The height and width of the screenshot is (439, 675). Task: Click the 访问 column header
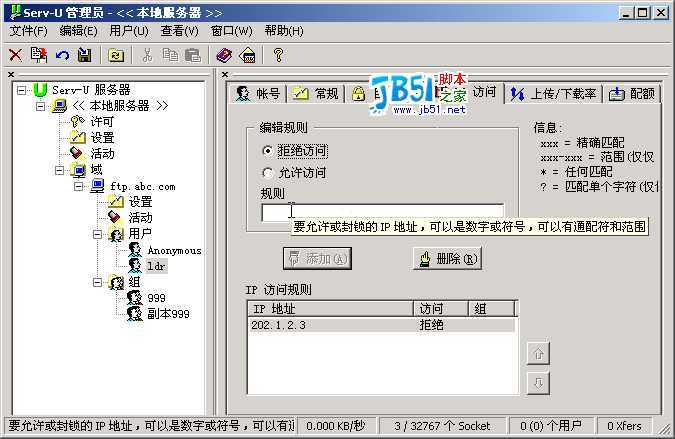click(x=441, y=309)
